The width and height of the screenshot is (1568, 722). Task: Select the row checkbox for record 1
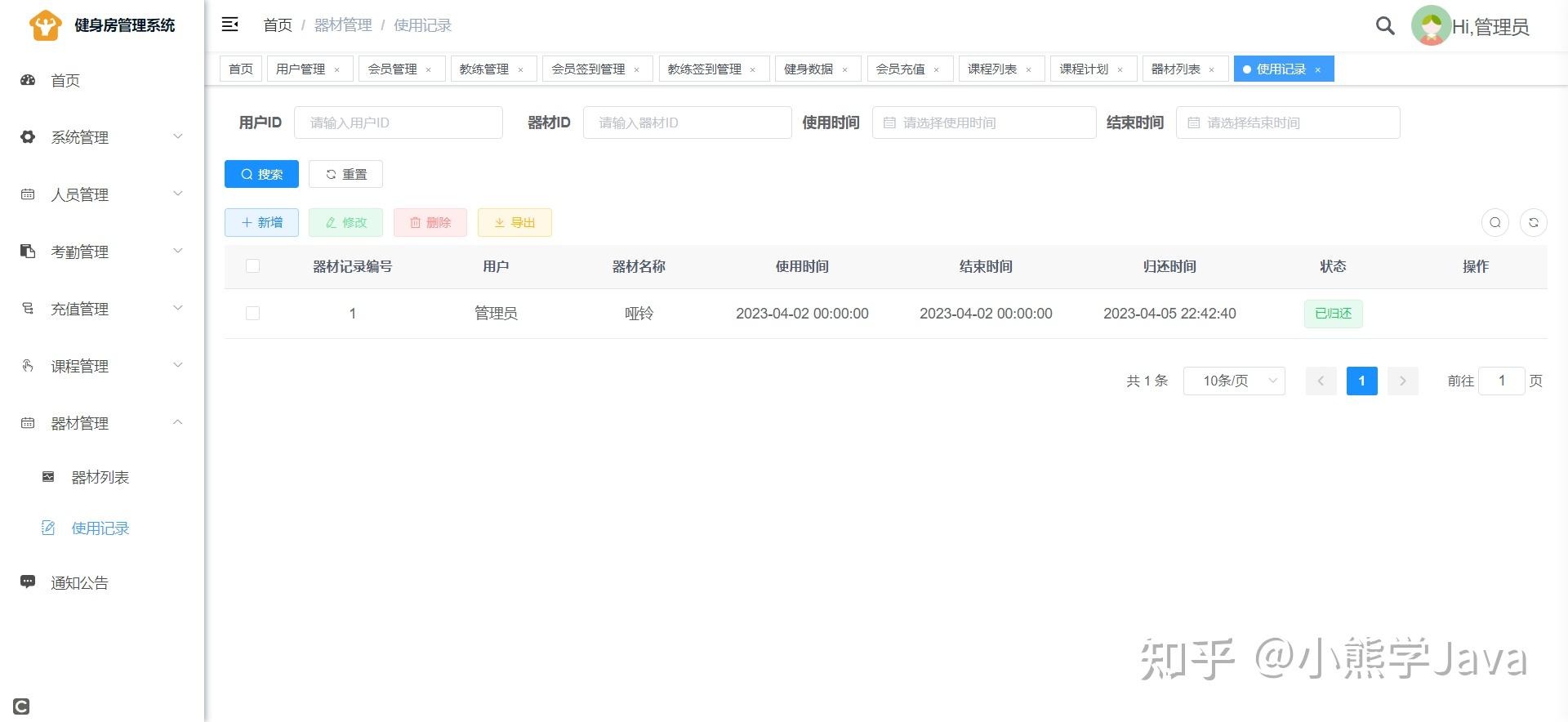[x=252, y=314]
